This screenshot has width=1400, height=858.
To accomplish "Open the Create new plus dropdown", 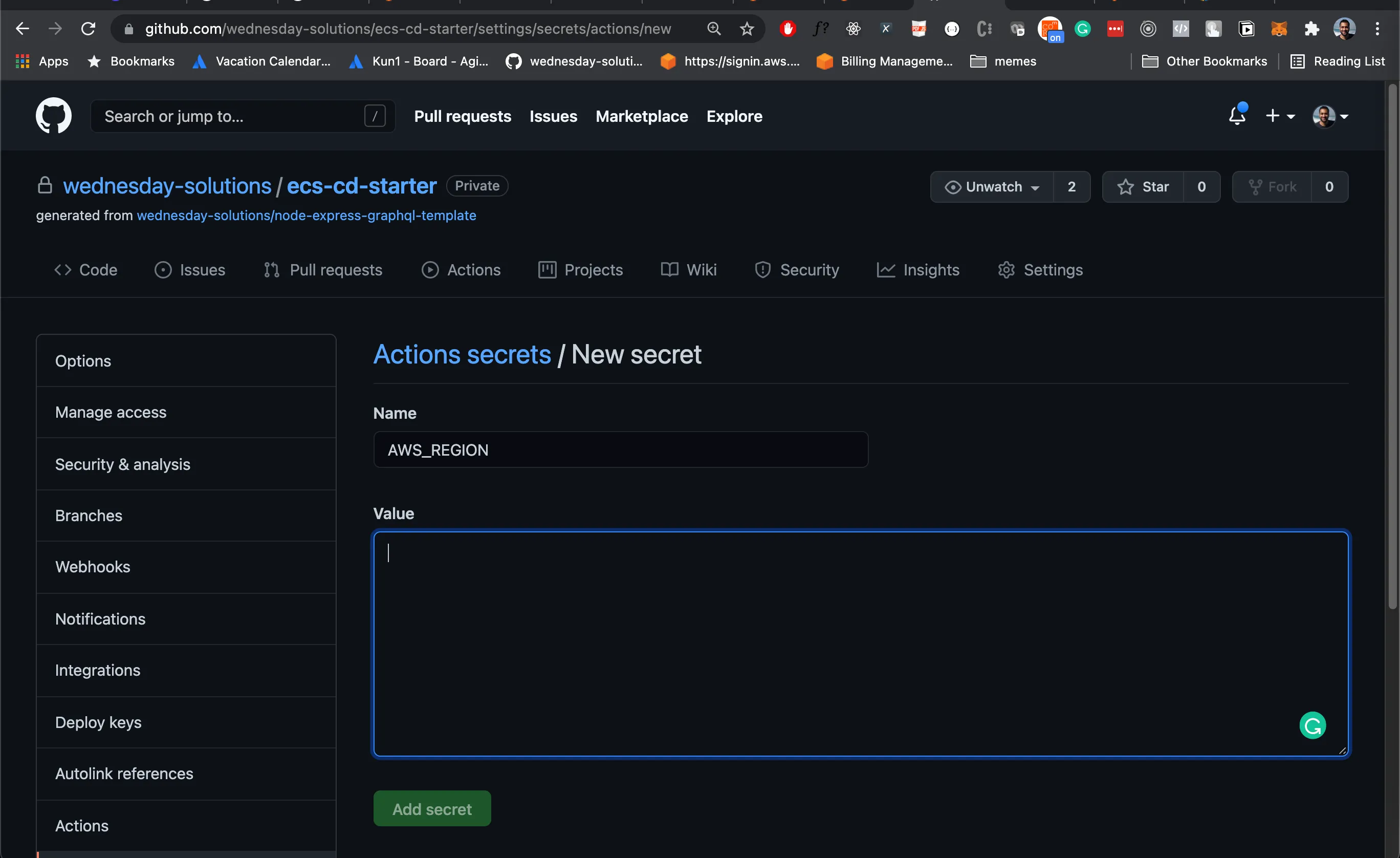I will point(1280,116).
